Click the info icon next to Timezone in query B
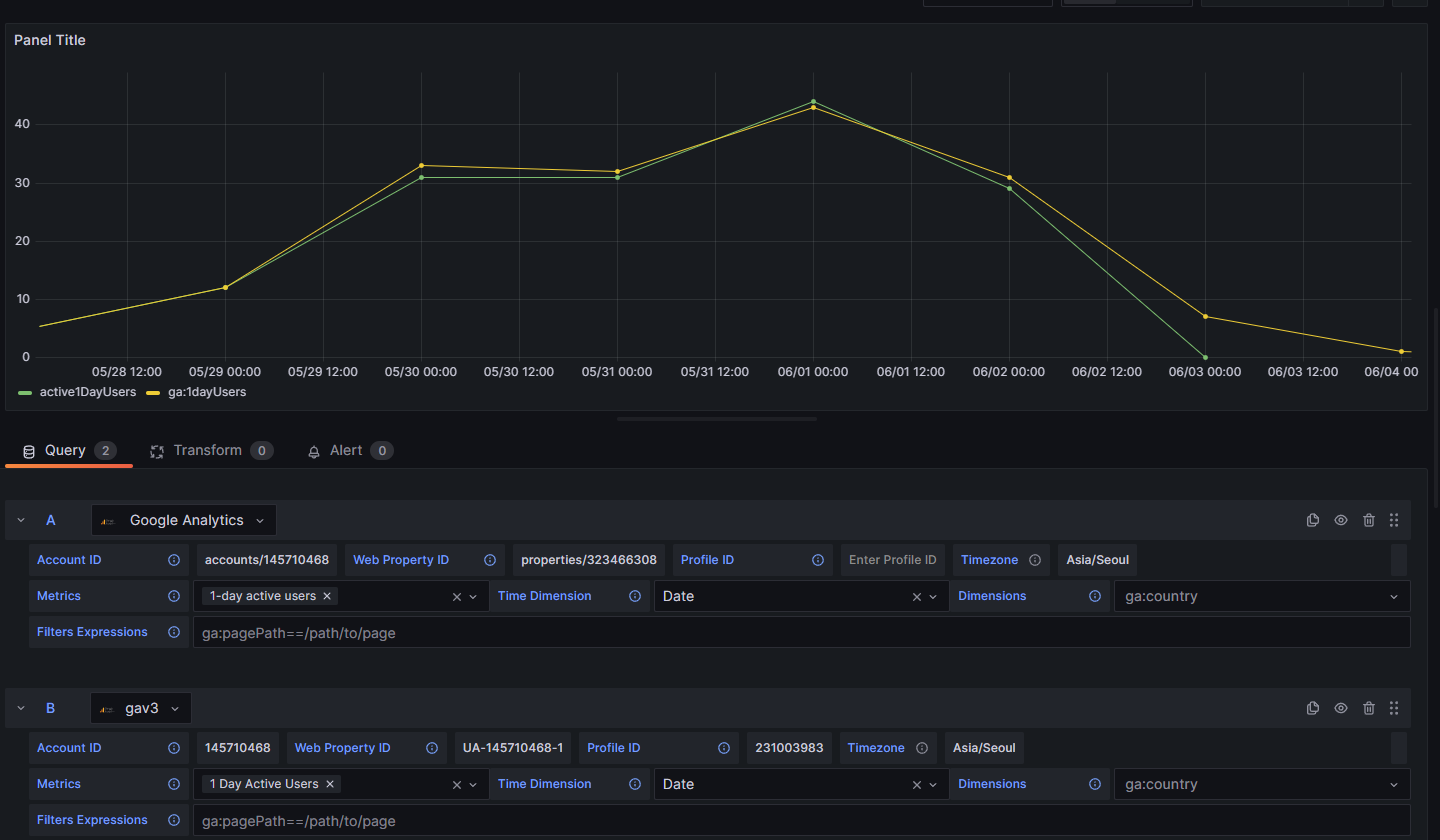Screen dimensions: 1440x840 click(x=922, y=747)
